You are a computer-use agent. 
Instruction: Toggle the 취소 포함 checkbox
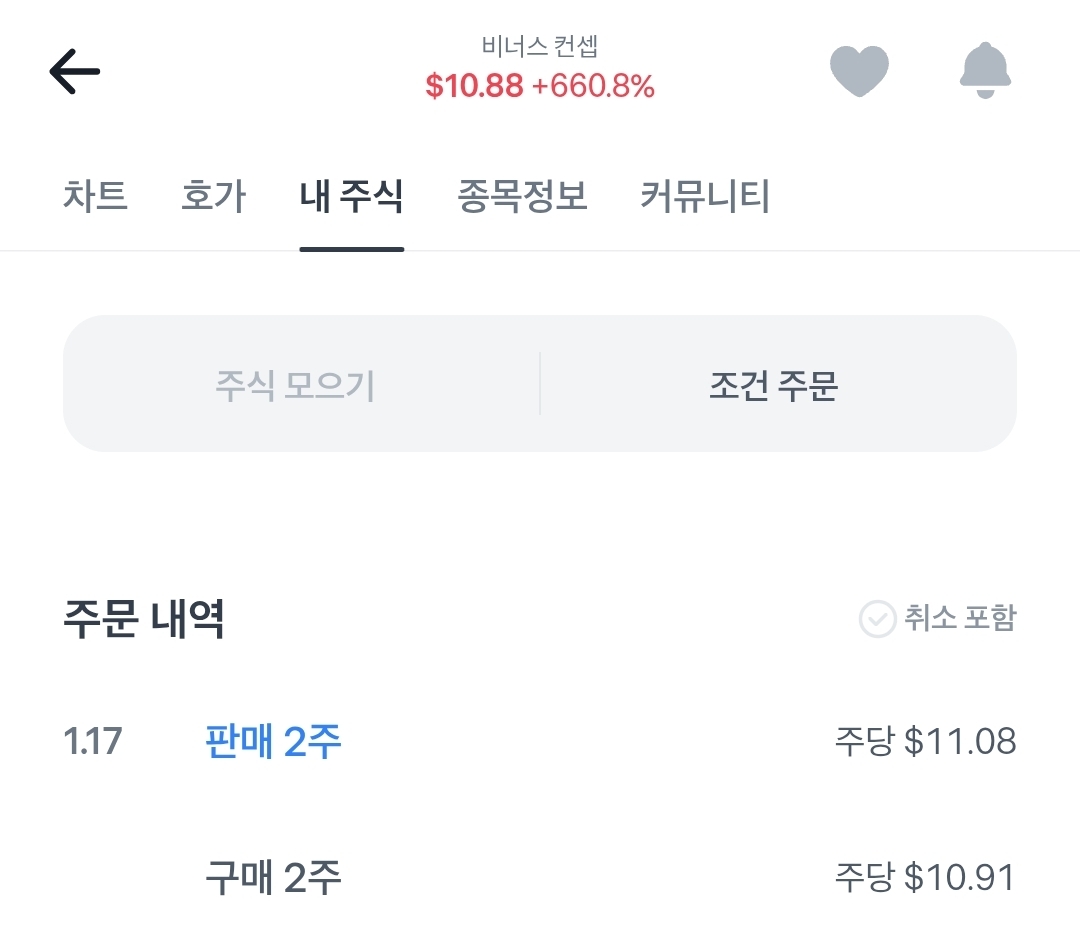(877, 619)
